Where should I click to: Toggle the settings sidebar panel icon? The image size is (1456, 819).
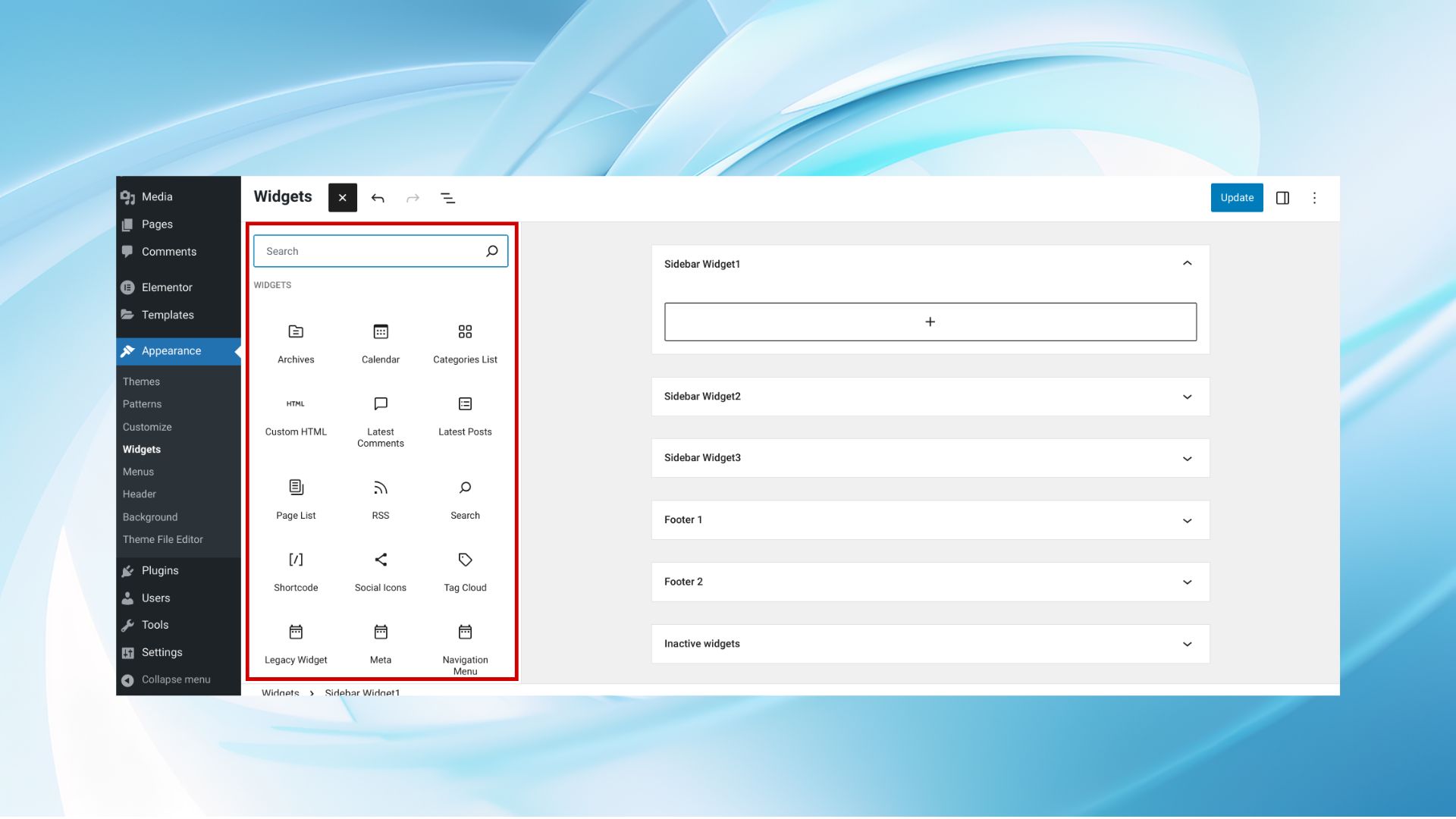pos(1282,198)
